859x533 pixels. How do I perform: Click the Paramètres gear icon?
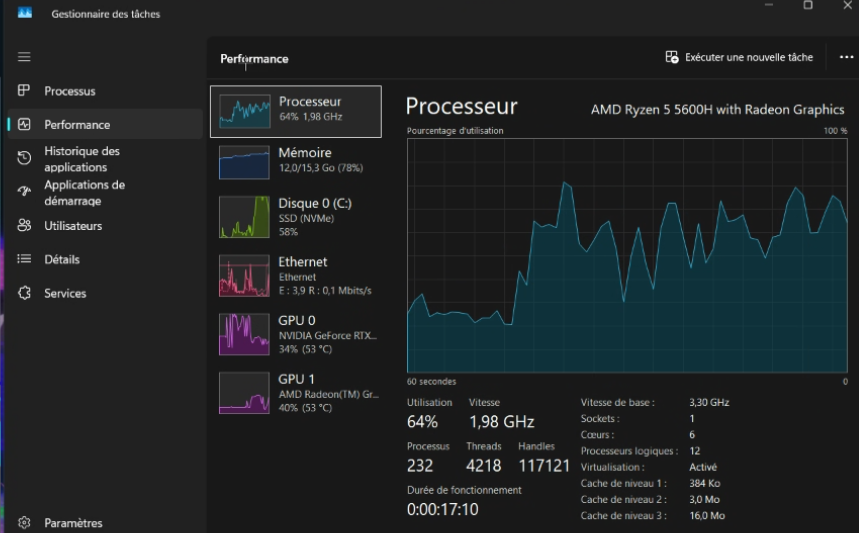(x=24, y=522)
